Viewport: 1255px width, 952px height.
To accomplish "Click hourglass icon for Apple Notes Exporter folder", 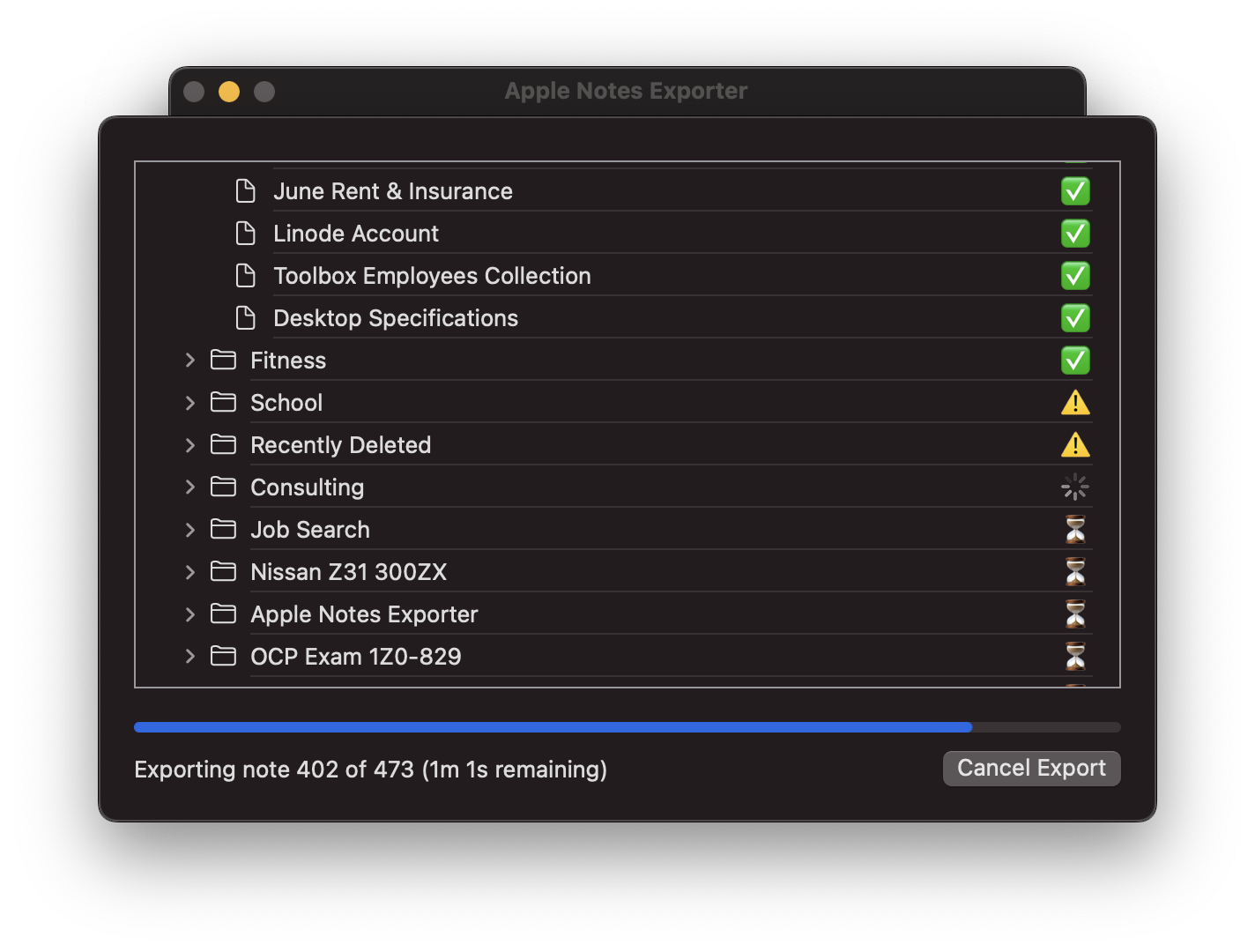I will (1075, 614).
